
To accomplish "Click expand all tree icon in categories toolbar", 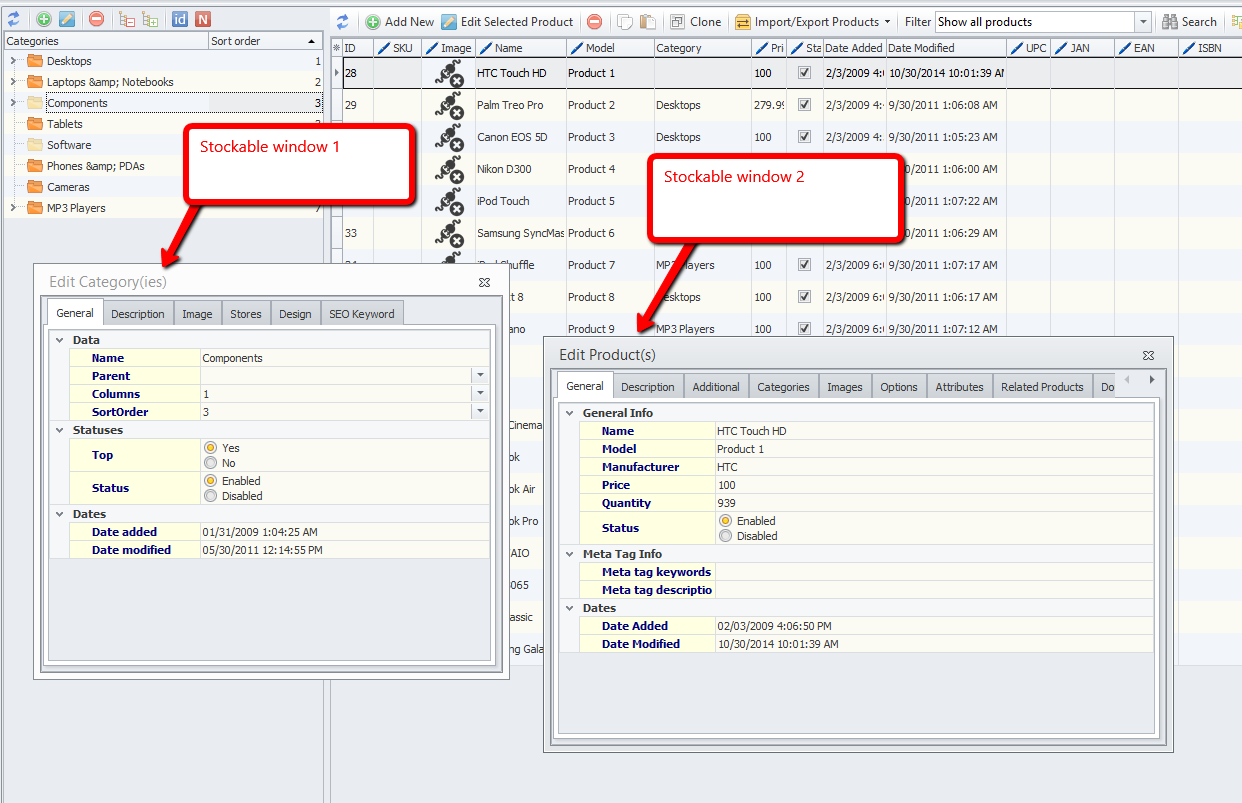I will click(150, 19).
